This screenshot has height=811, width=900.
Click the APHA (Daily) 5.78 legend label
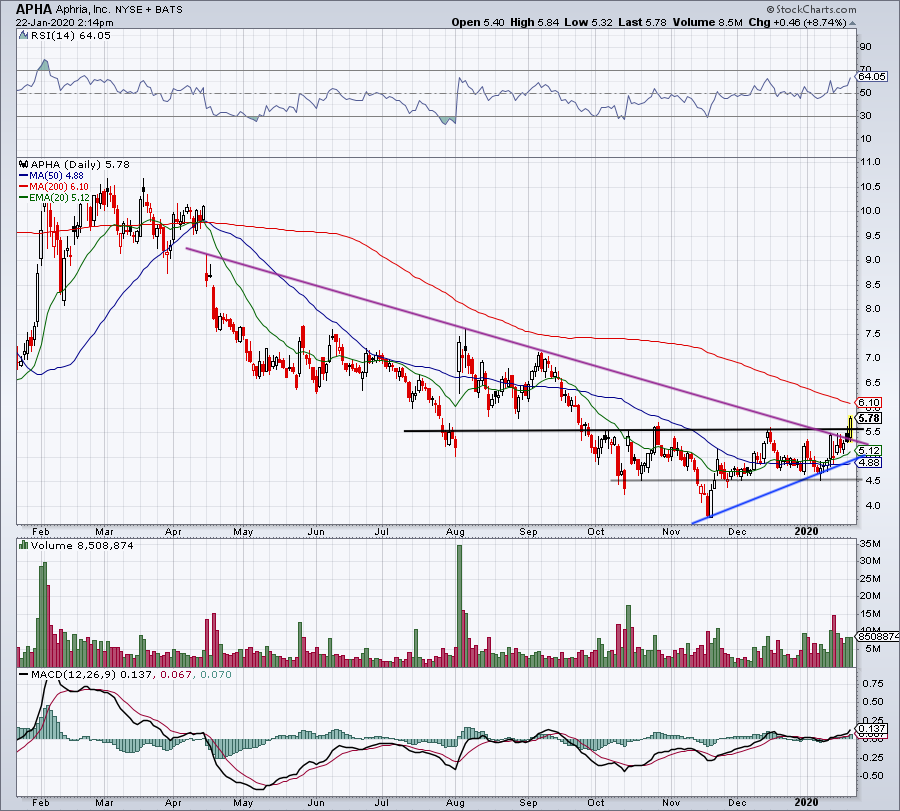pyautogui.click(x=80, y=164)
